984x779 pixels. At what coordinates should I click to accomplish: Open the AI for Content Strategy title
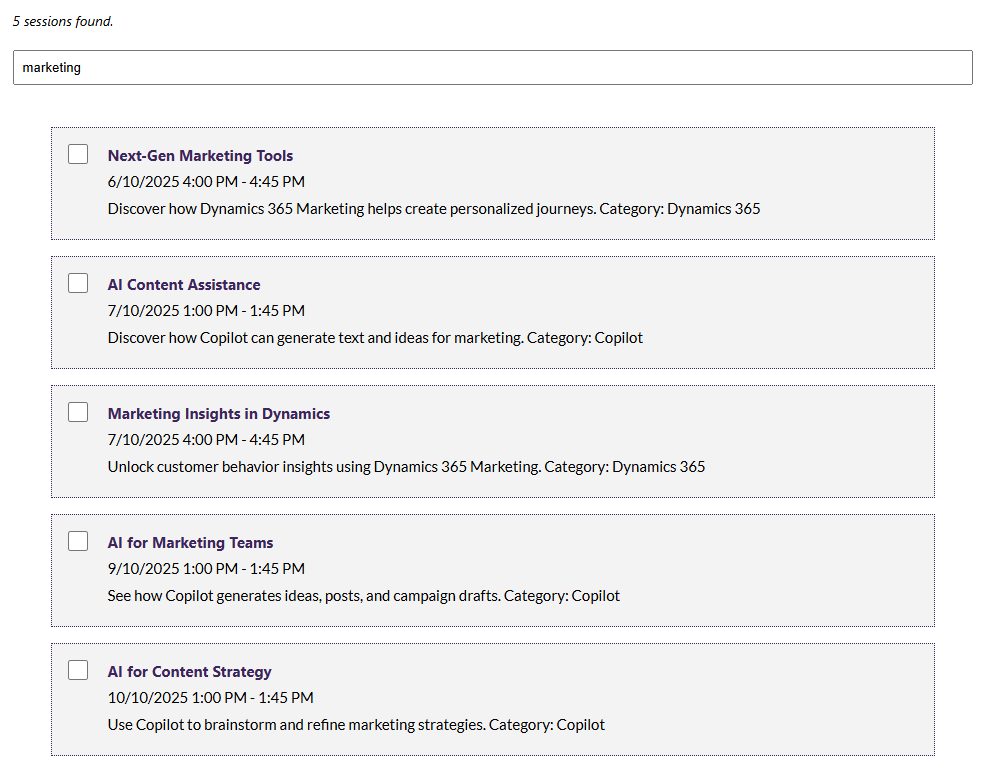click(x=189, y=672)
